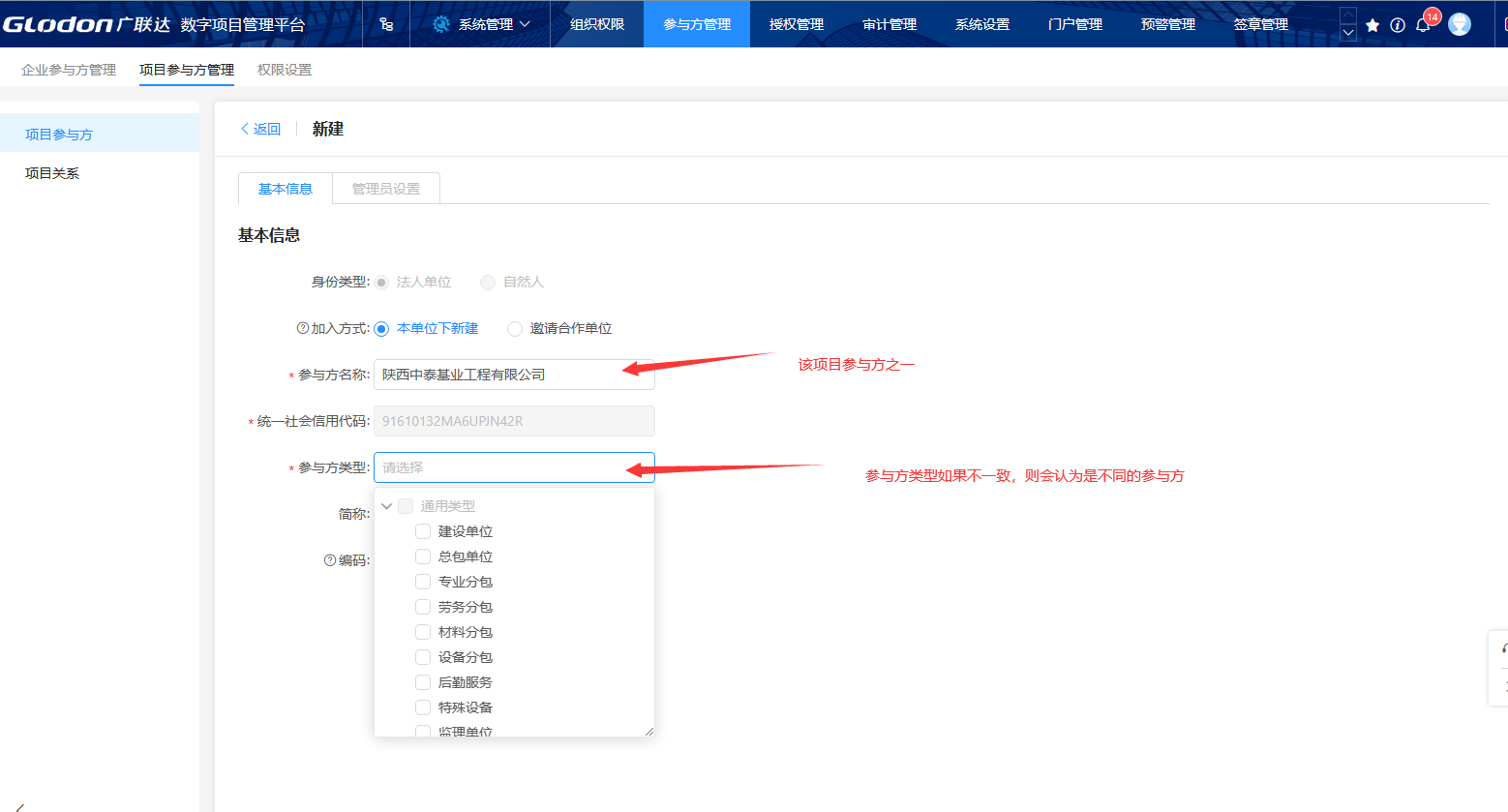Click the help icon beside 编码
The image size is (1508, 812).
click(330, 560)
